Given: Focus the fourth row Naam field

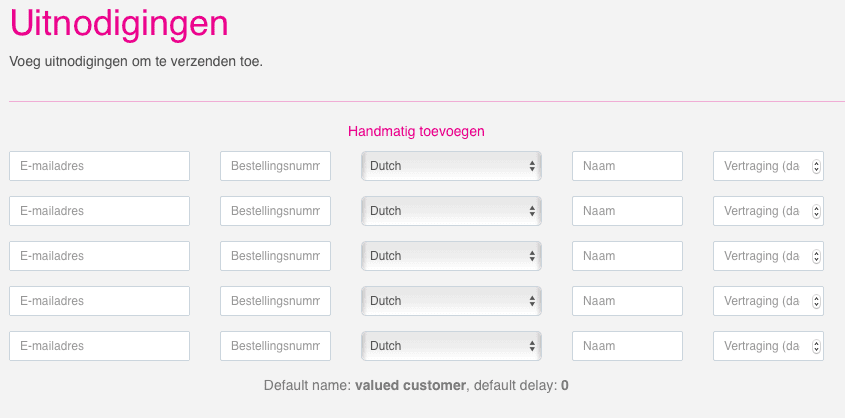Looking at the screenshot, I should pyautogui.click(x=627, y=301).
